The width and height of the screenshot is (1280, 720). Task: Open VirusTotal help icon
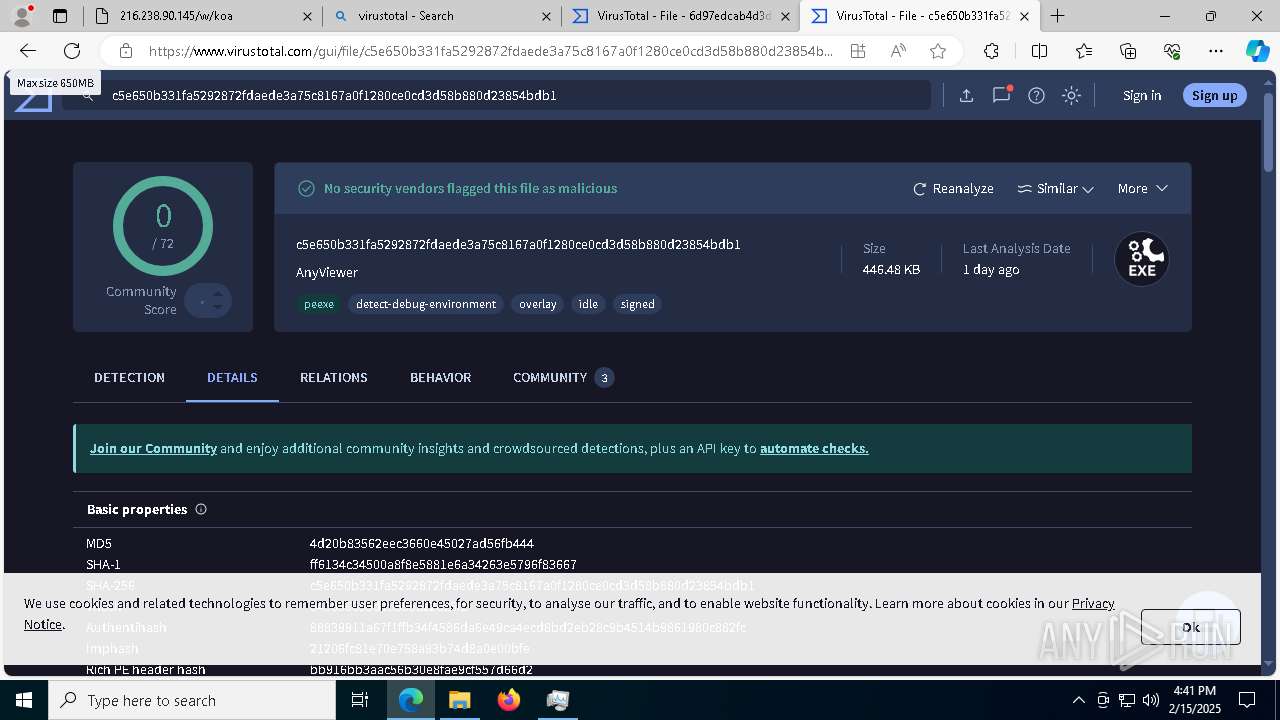[x=1036, y=95]
